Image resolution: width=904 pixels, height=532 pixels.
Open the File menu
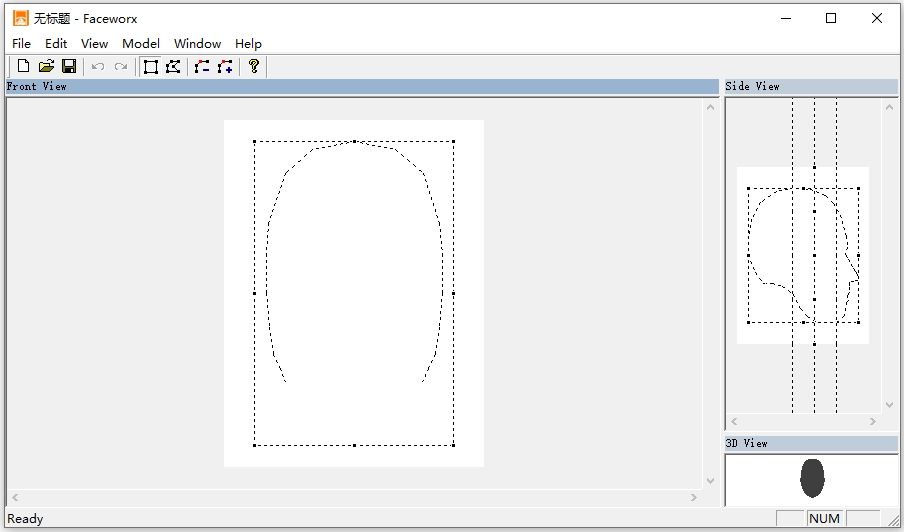(21, 43)
